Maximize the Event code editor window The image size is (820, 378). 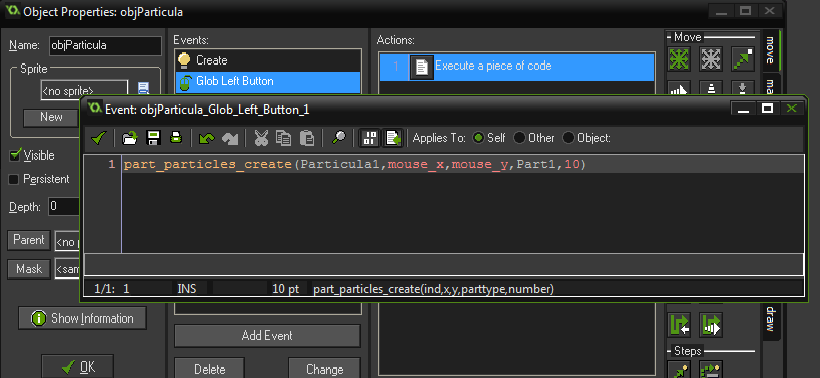point(767,108)
